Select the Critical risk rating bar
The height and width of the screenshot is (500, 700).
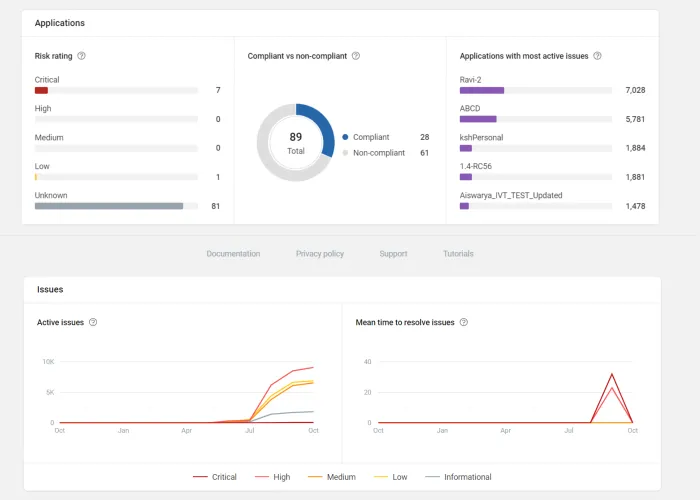click(42, 90)
